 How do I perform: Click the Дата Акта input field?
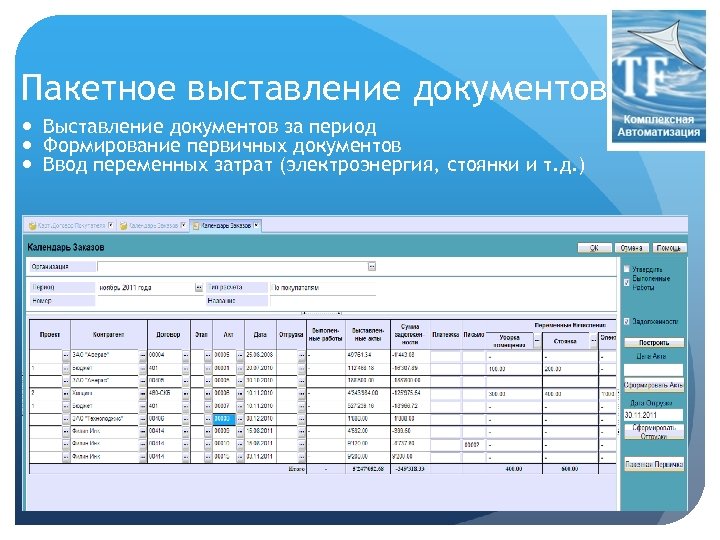point(653,370)
